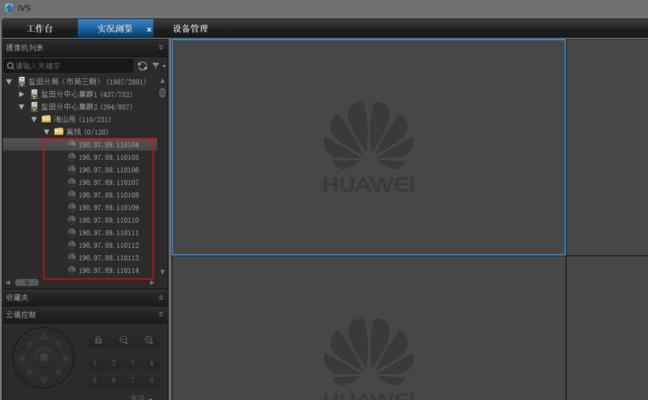Move PTZ camera diagonally up-left
648x400 pixels.
click(29, 344)
